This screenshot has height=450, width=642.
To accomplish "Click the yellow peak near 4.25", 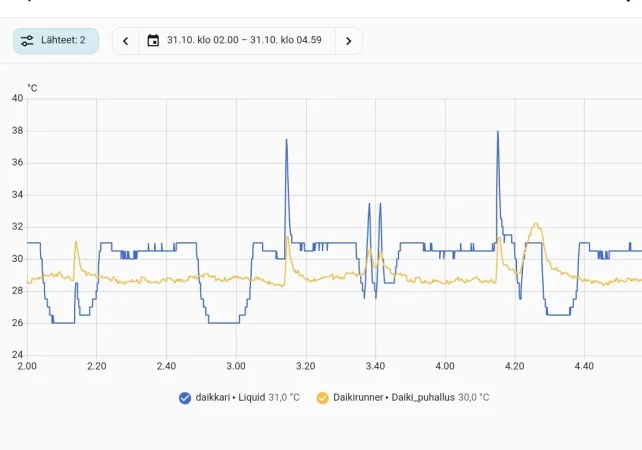I will (536, 224).
